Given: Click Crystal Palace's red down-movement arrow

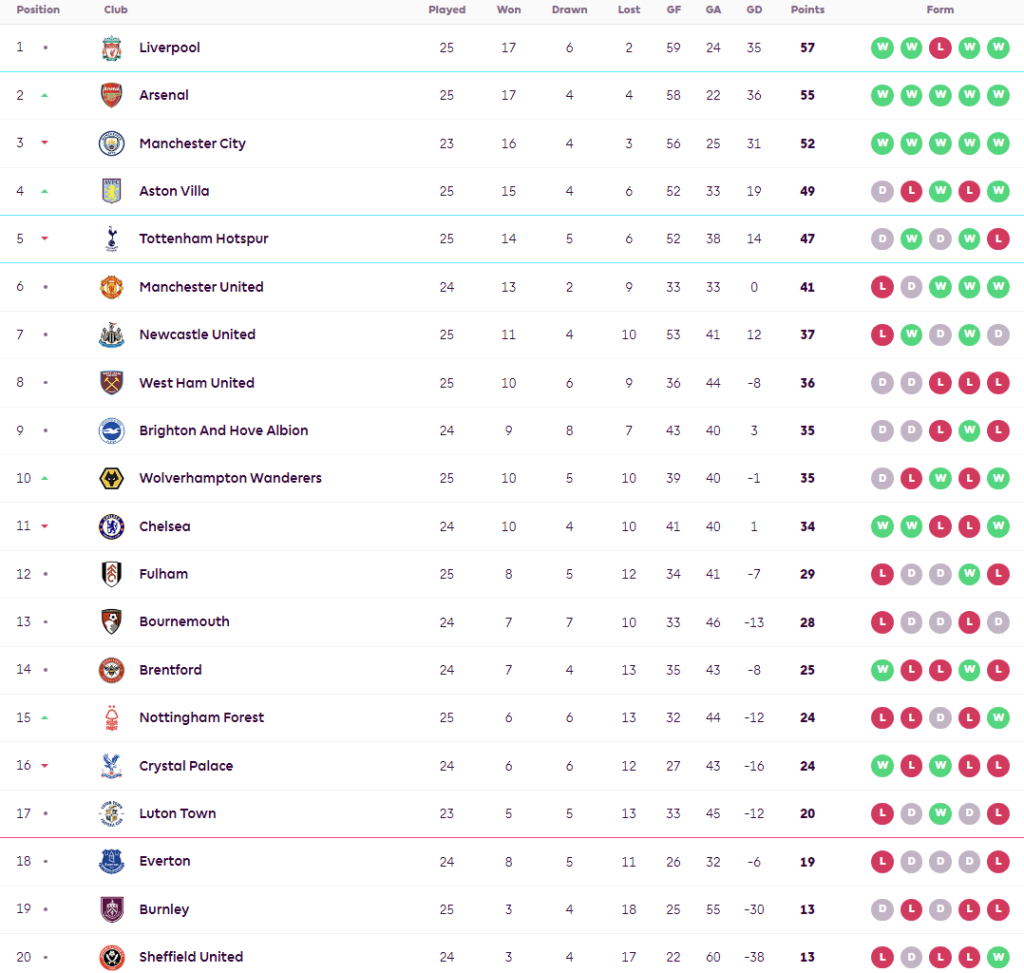Looking at the screenshot, I should coord(44,766).
